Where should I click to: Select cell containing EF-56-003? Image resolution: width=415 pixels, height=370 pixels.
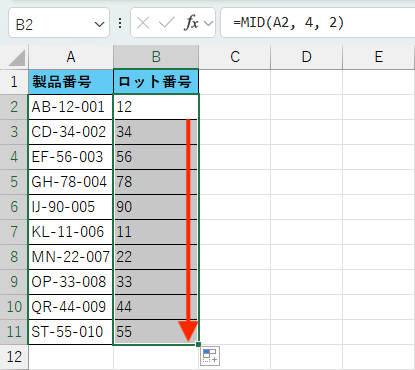click(x=71, y=157)
